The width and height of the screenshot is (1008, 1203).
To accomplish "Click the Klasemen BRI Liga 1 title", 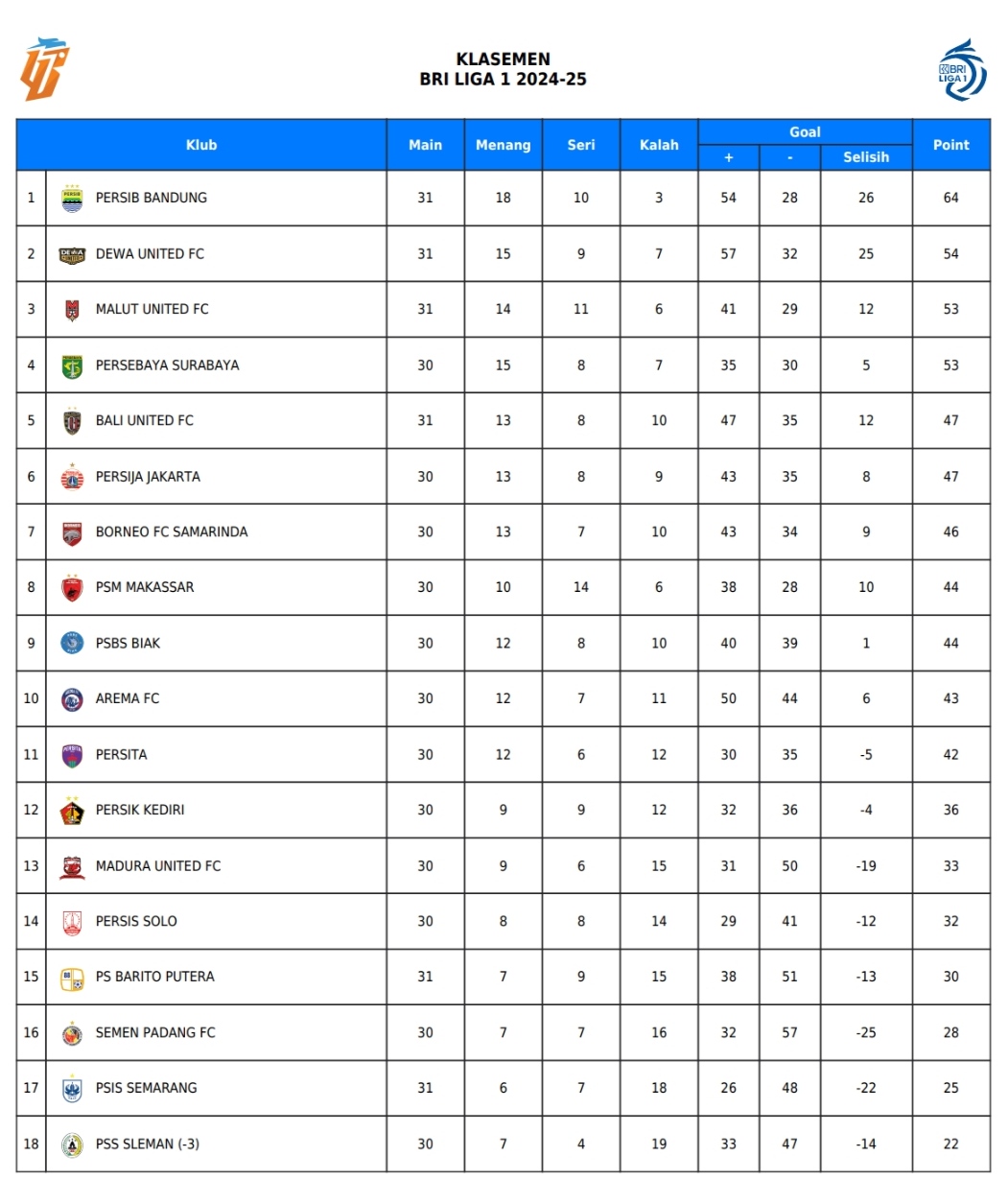I will 504,69.
